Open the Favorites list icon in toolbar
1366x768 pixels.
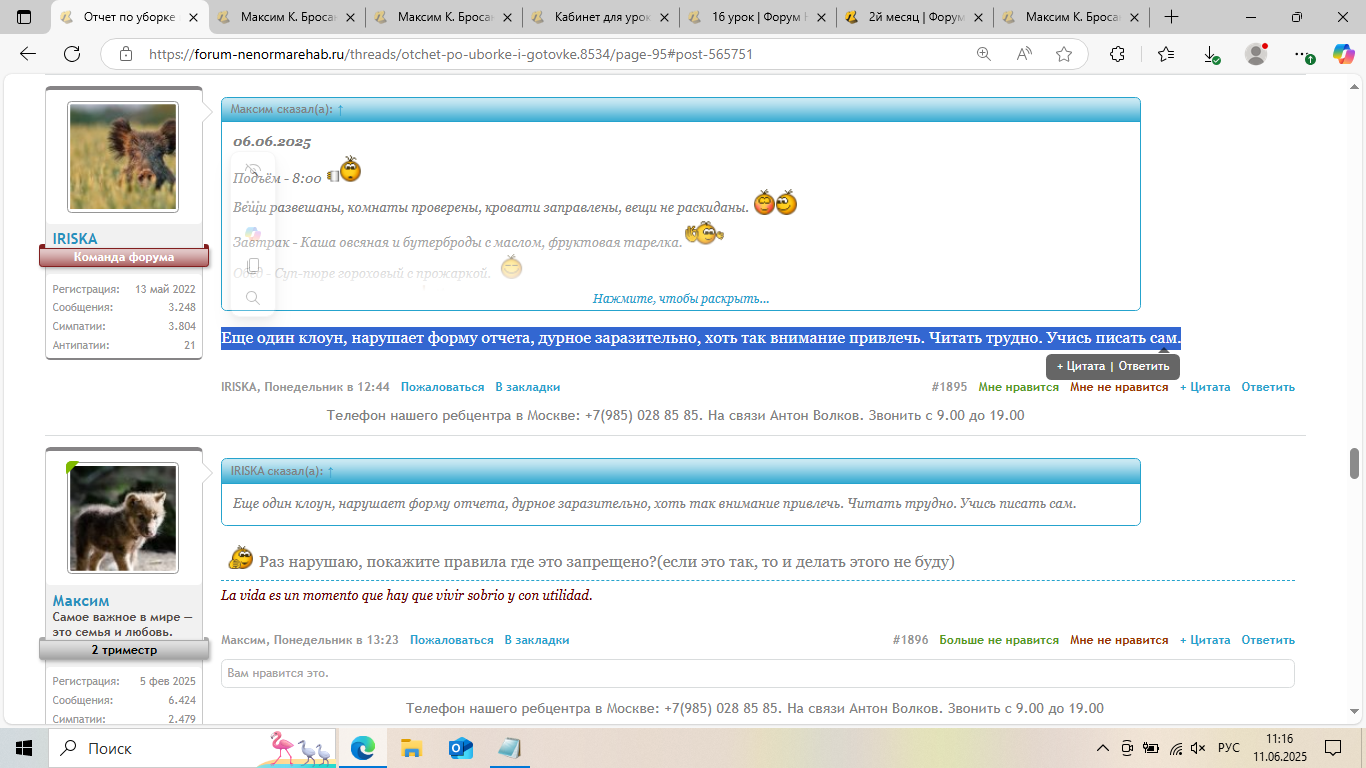point(1166,55)
